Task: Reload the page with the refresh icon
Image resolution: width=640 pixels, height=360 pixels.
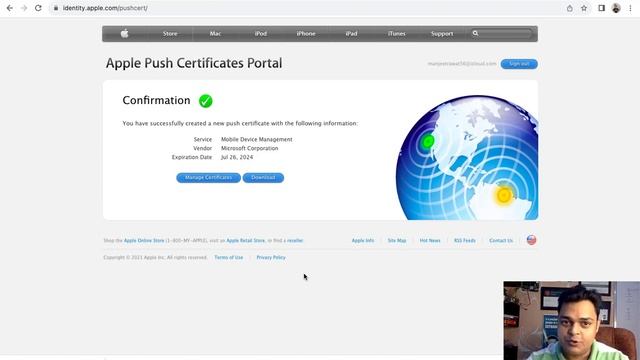Action: pyautogui.click(x=38, y=8)
